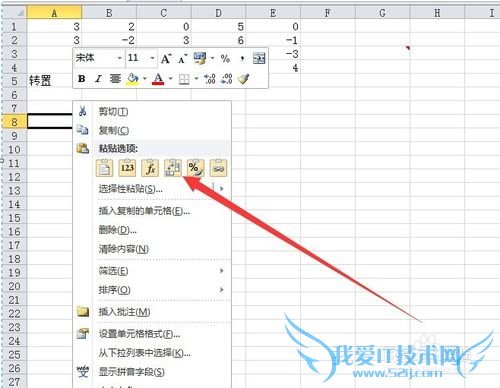Select row 15 header
The height and width of the screenshot is (388, 500).
(x=14, y=218)
